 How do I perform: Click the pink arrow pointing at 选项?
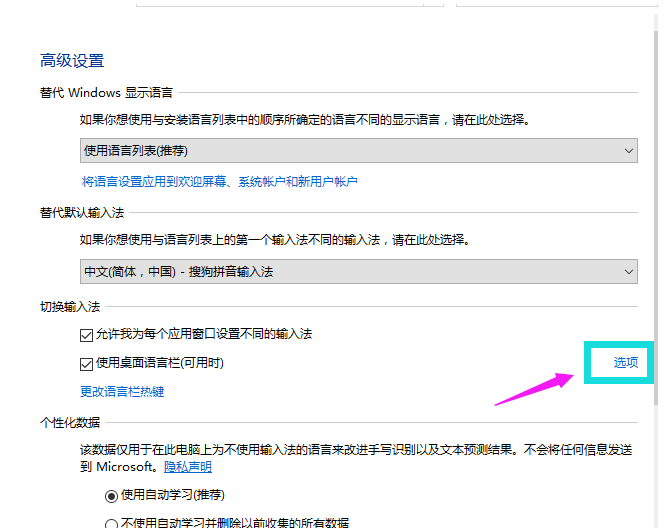[537, 388]
